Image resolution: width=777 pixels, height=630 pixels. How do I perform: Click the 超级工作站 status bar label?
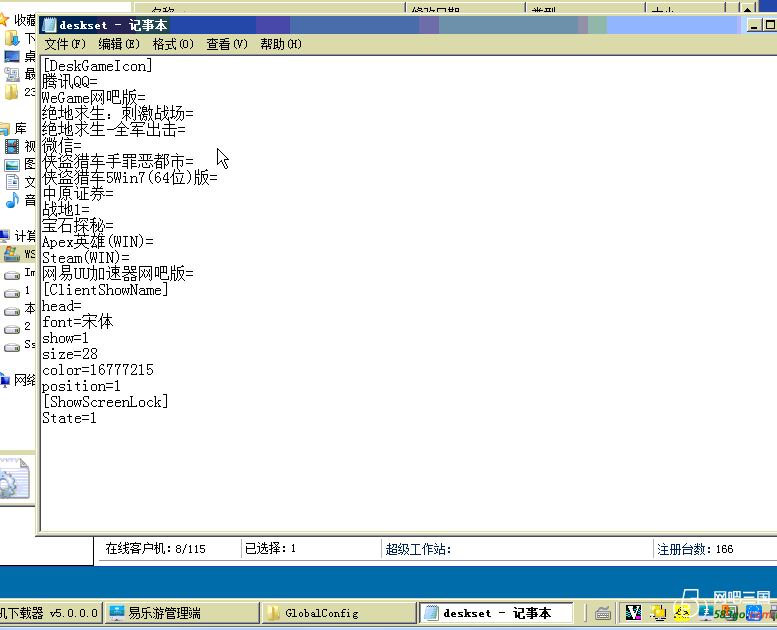point(418,549)
